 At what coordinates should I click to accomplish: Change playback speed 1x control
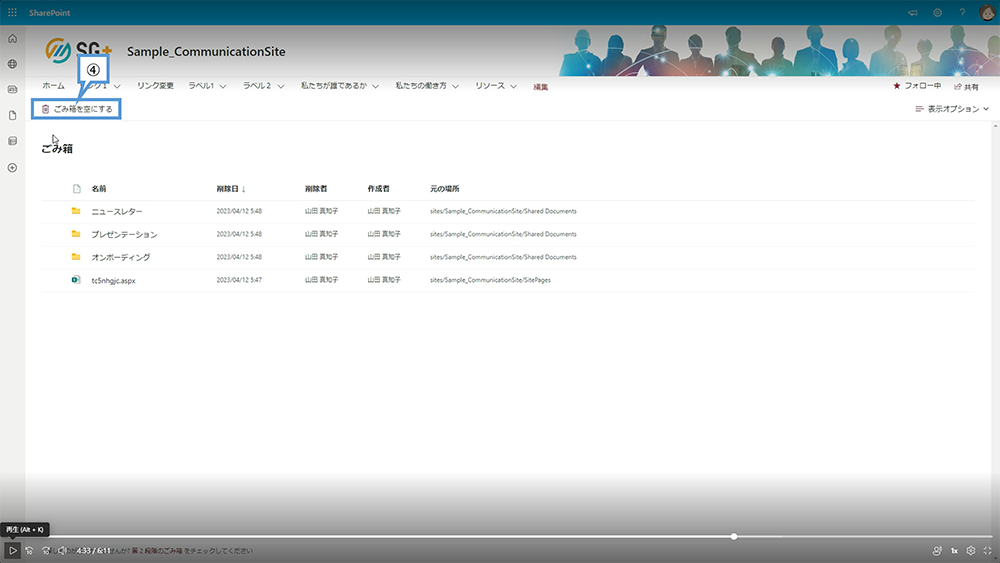tap(955, 551)
